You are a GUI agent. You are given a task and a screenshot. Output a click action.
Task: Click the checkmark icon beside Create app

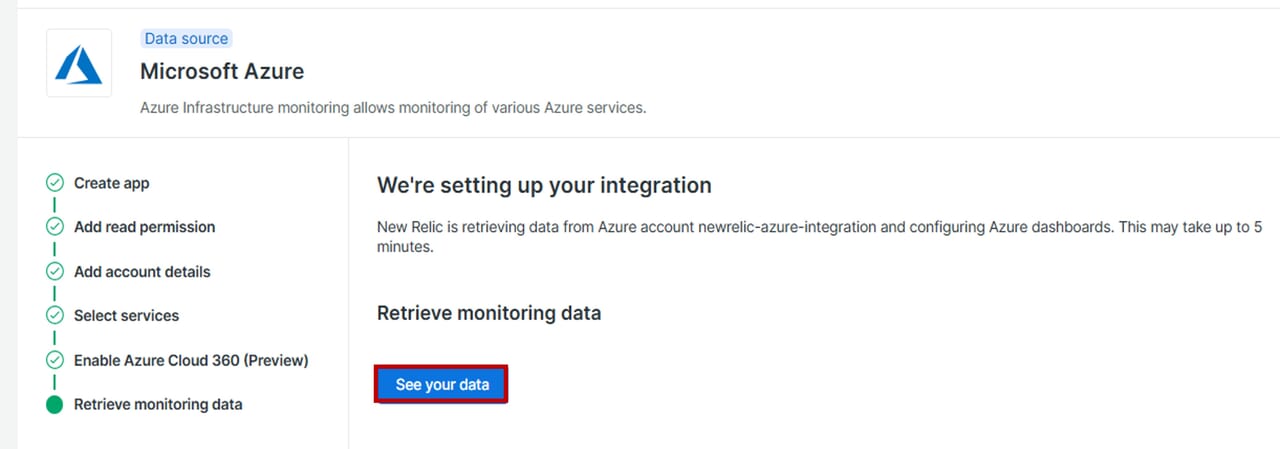pos(55,183)
